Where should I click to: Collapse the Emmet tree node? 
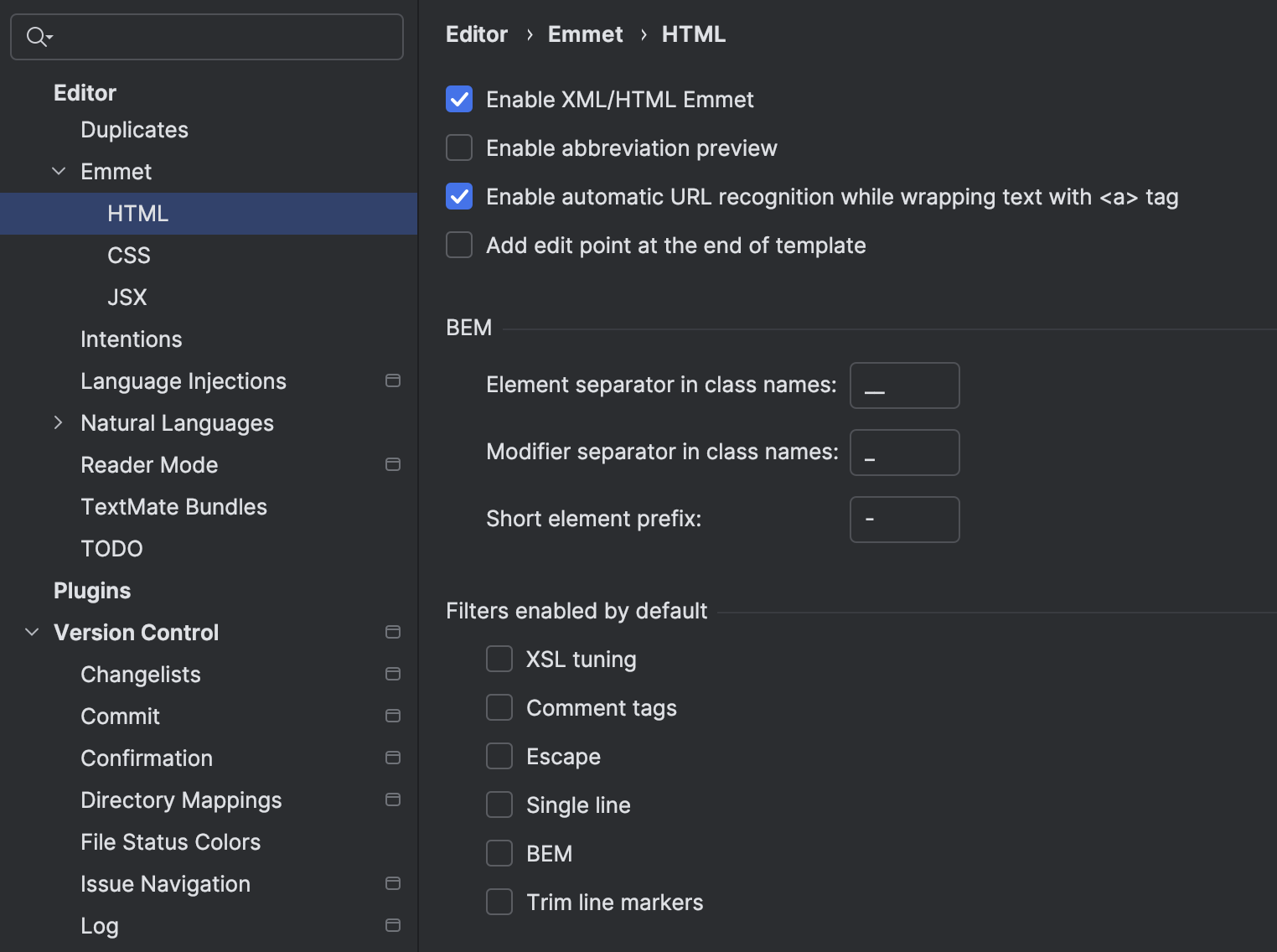pos(59,171)
